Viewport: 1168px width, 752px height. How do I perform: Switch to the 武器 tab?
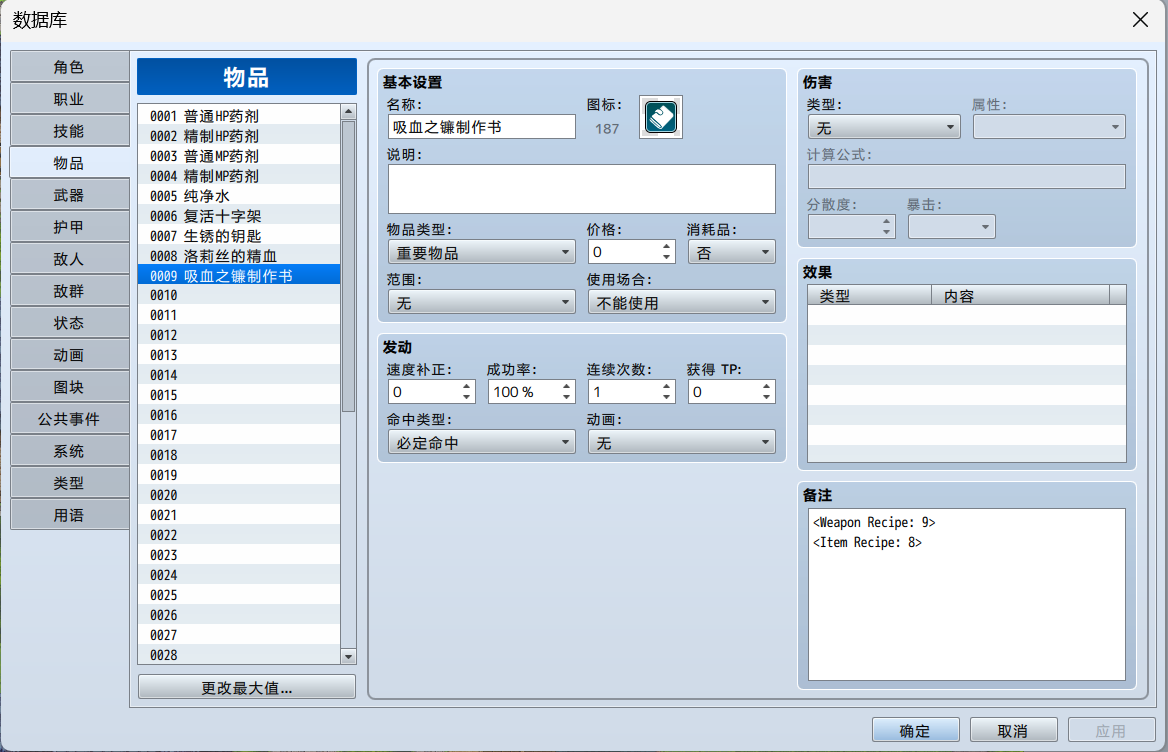pyautogui.click(x=69, y=195)
